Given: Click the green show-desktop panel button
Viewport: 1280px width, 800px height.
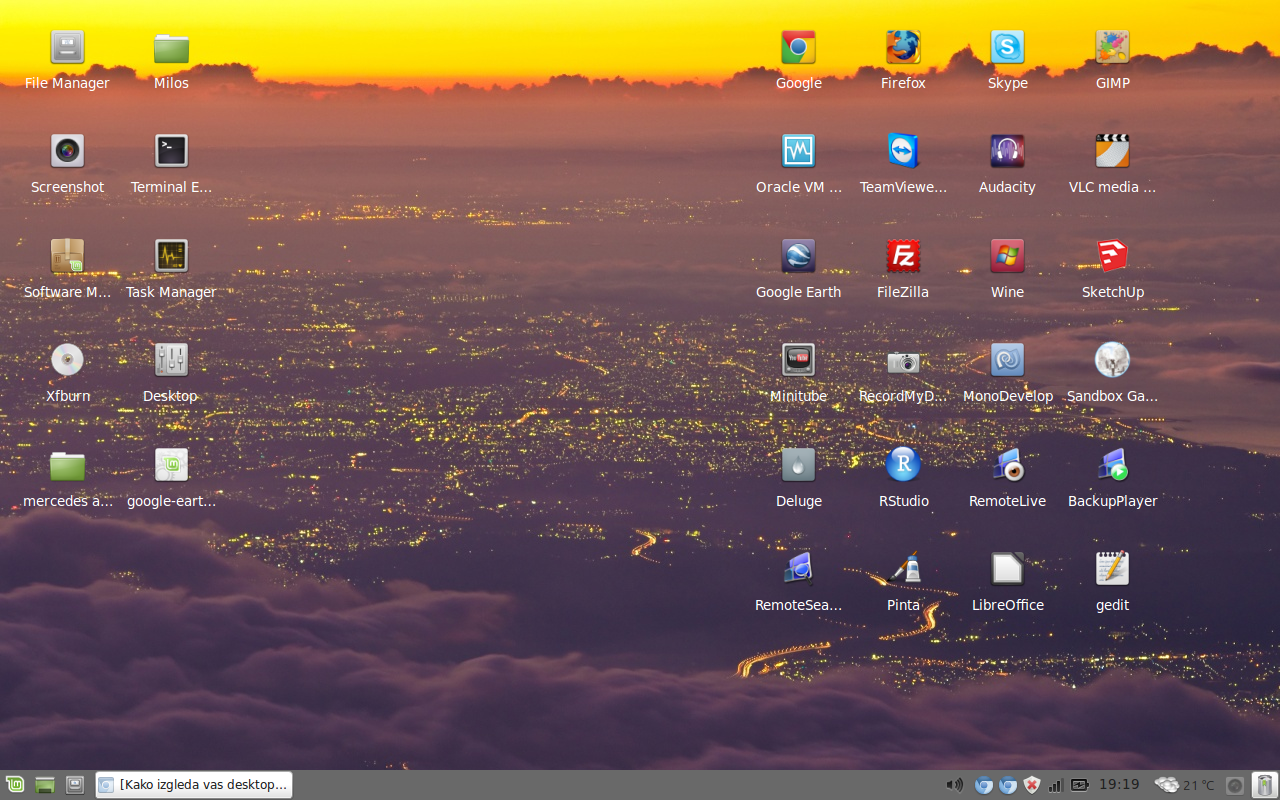Looking at the screenshot, I should (45, 785).
